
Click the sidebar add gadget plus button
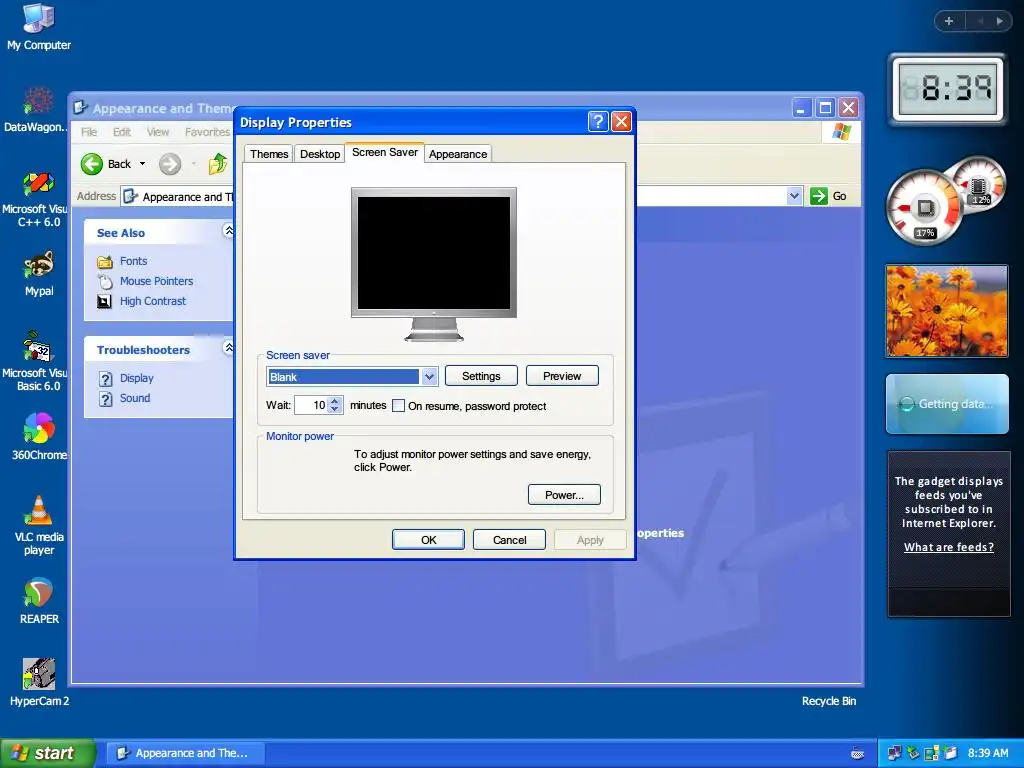coord(949,21)
